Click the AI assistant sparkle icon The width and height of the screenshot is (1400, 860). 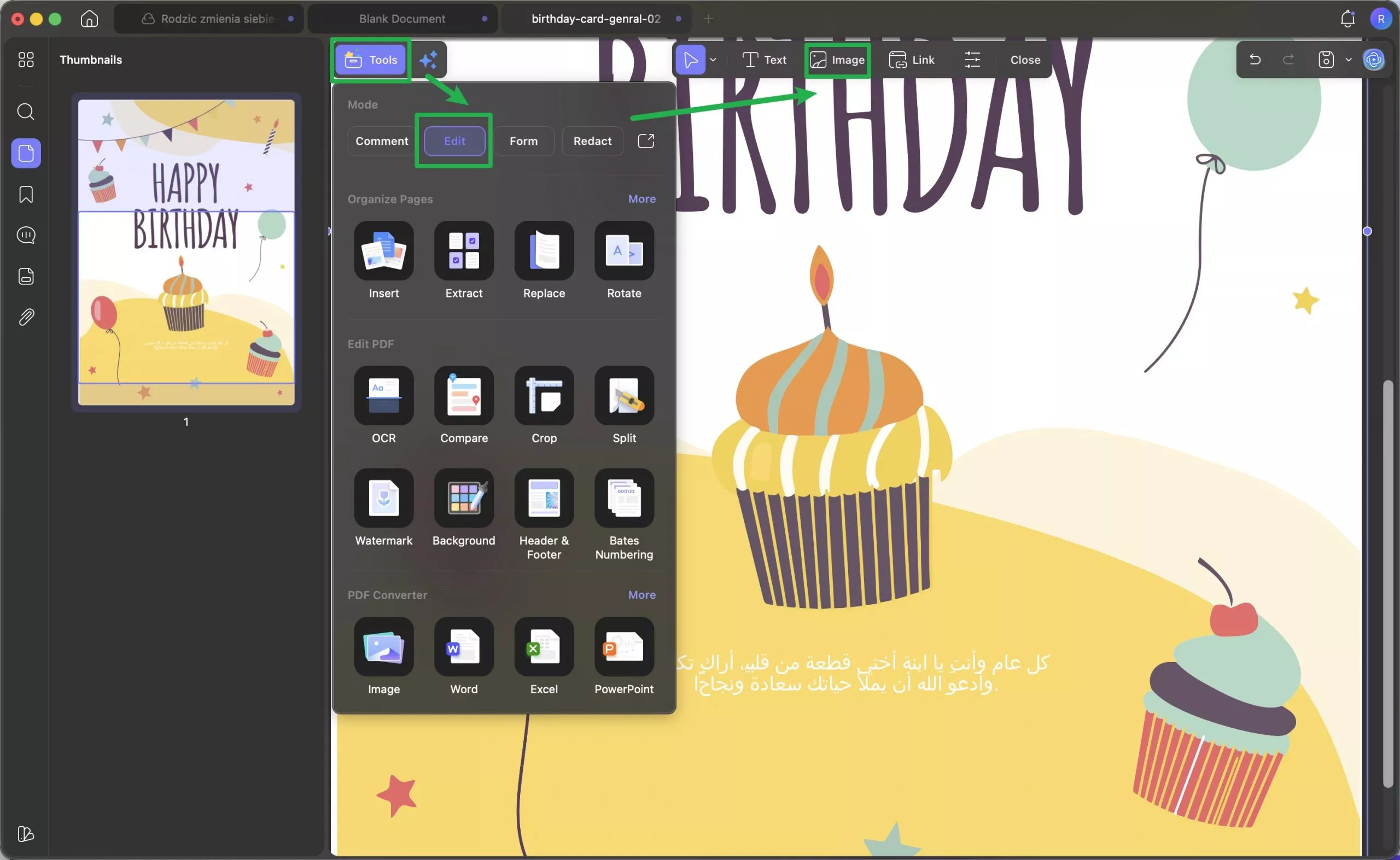pyautogui.click(x=428, y=60)
